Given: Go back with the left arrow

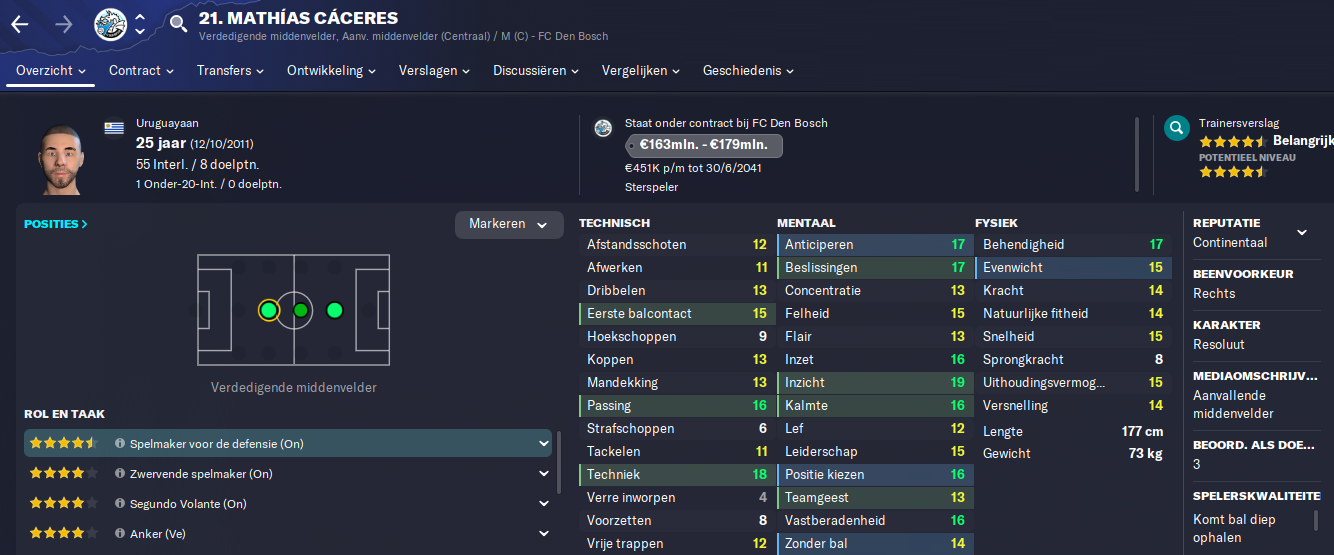Looking at the screenshot, I should (20, 24).
